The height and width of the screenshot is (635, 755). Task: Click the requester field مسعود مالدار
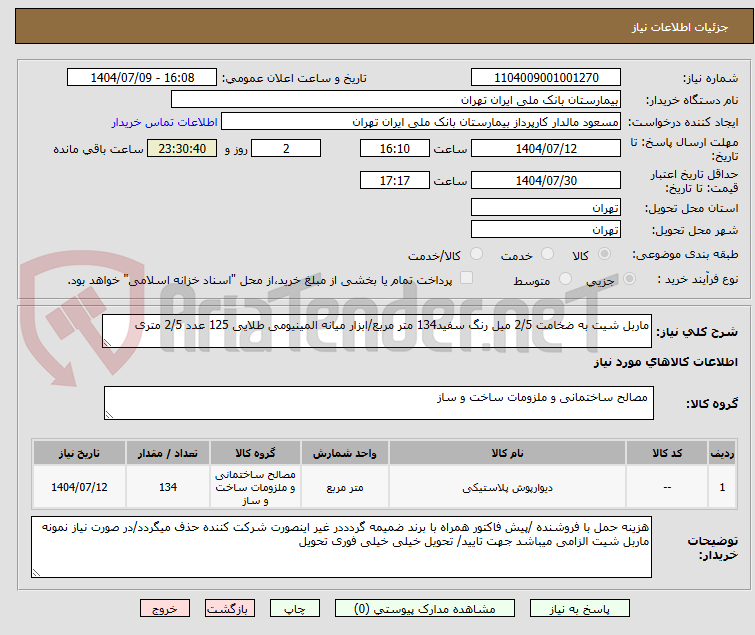tap(421, 122)
